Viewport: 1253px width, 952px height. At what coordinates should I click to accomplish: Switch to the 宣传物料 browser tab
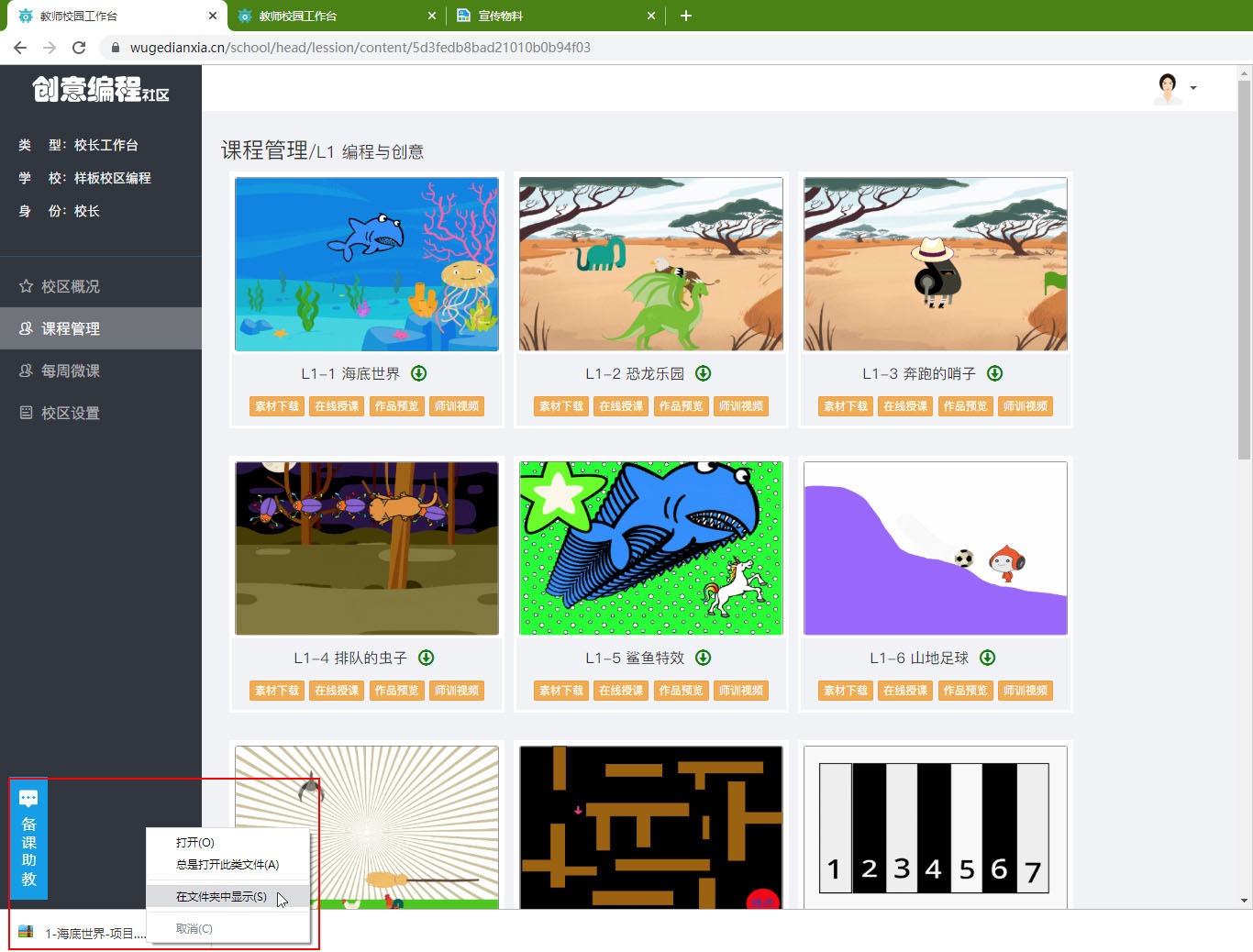(555, 16)
